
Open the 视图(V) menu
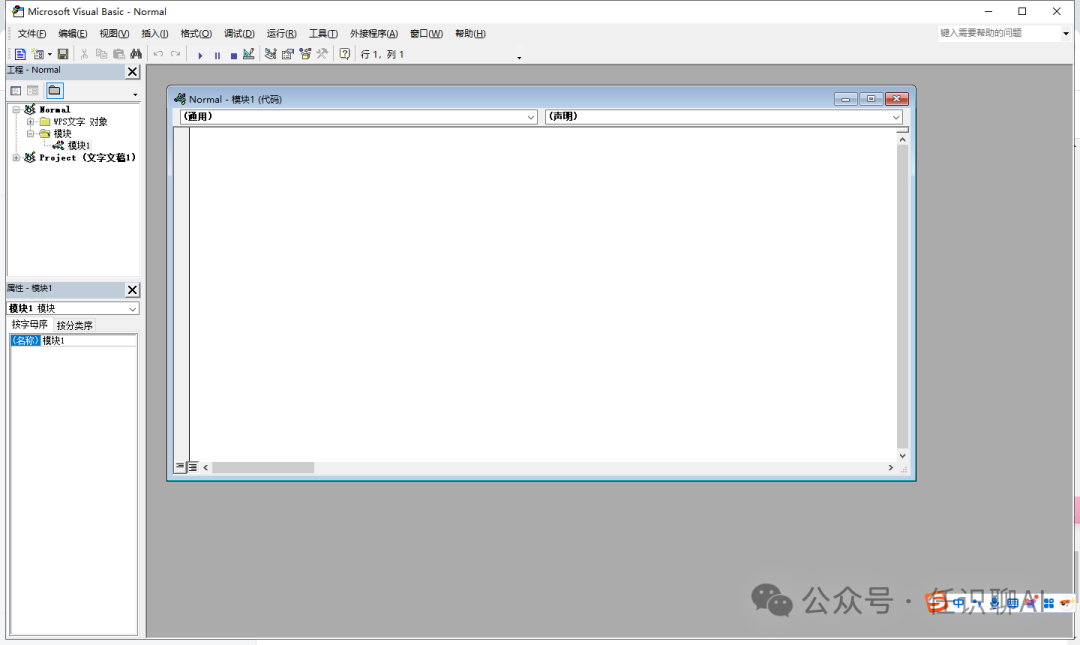click(x=114, y=34)
